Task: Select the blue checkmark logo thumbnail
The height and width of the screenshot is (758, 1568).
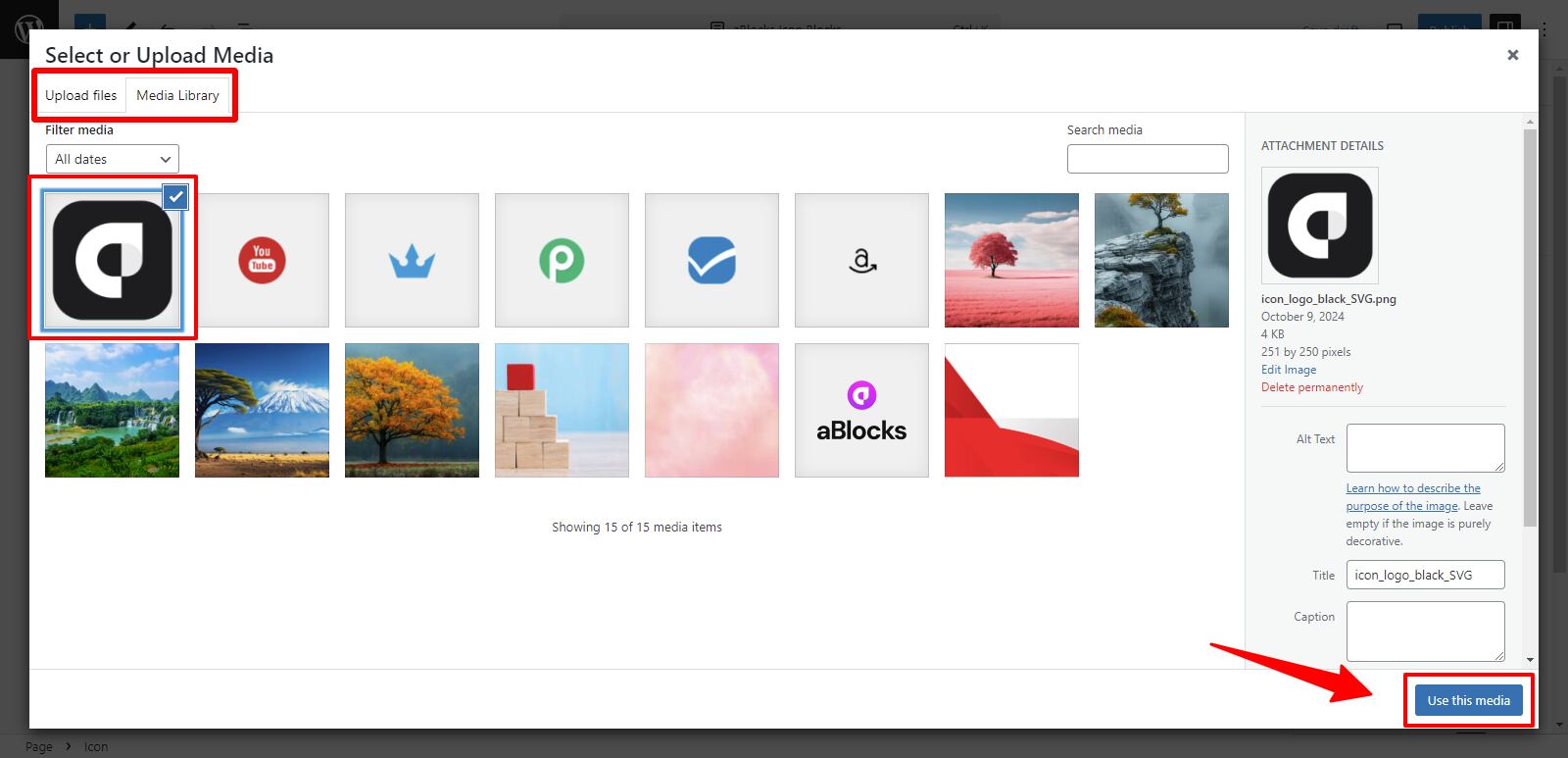Action: (711, 260)
